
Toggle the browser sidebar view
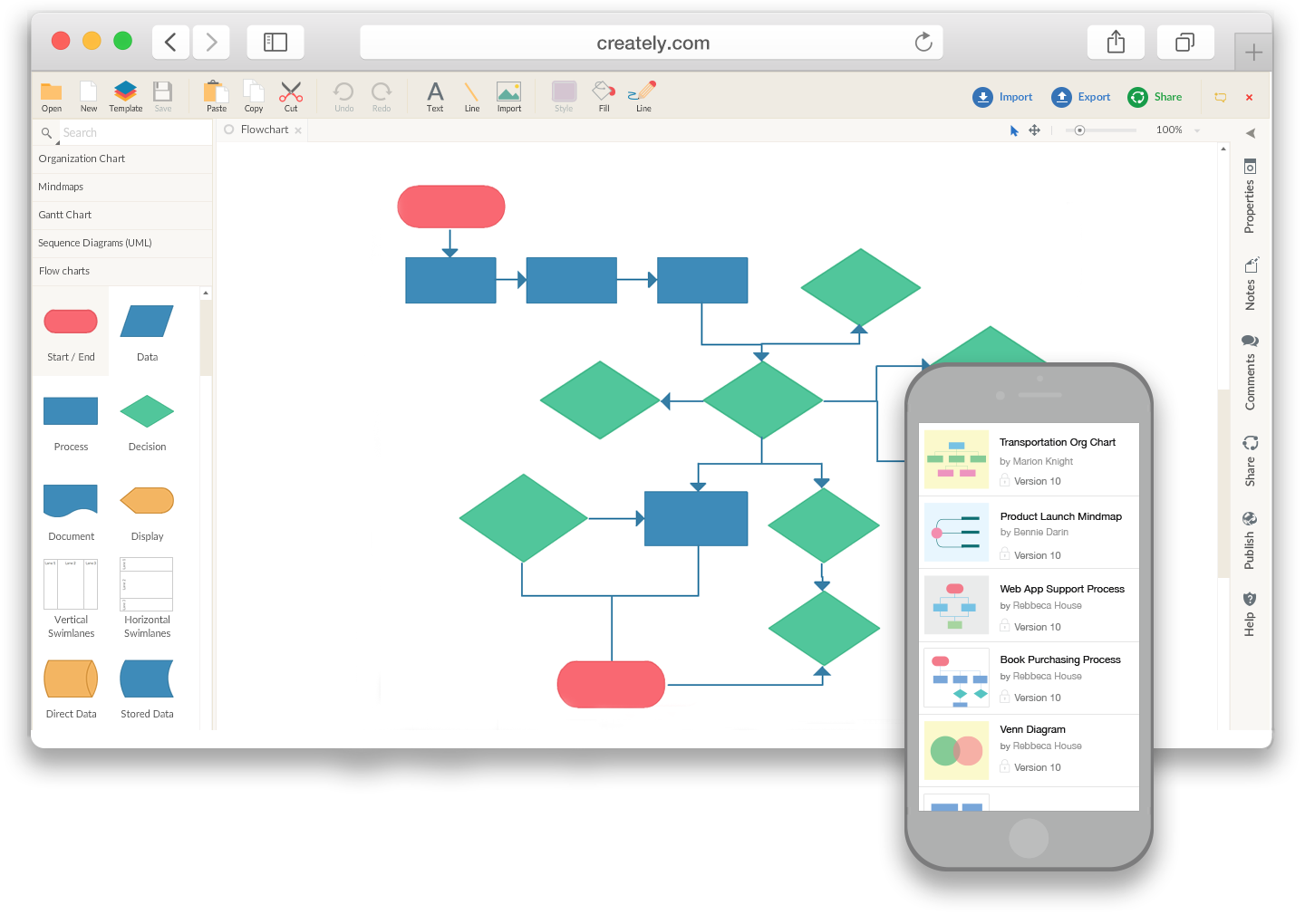coord(275,43)
